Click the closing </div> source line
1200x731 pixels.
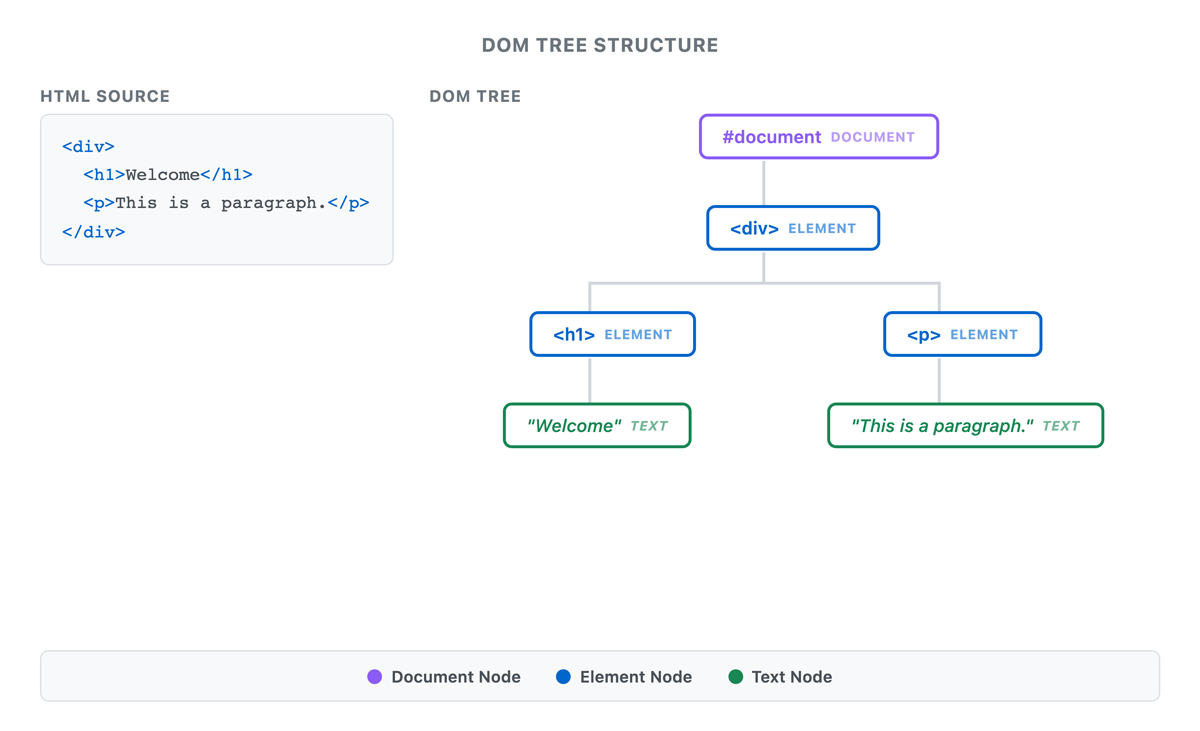coord(93,232)
